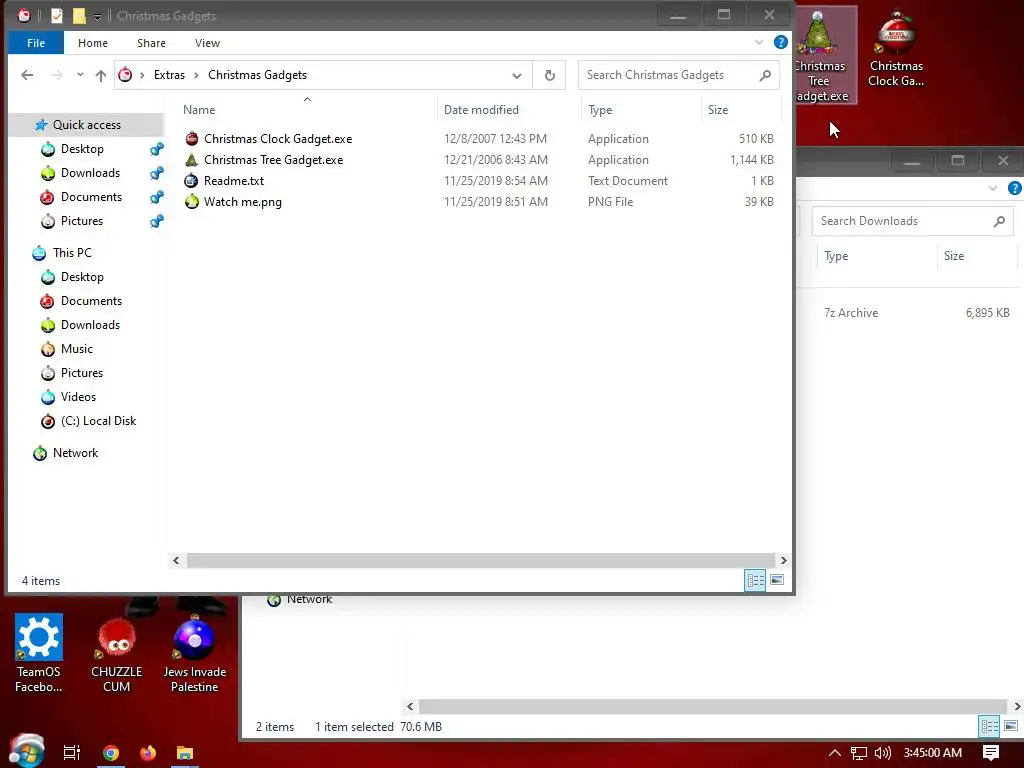Viewport: 1024px width, 768px height.
Task: Open Music under This PC
Action: pos(76,349)
